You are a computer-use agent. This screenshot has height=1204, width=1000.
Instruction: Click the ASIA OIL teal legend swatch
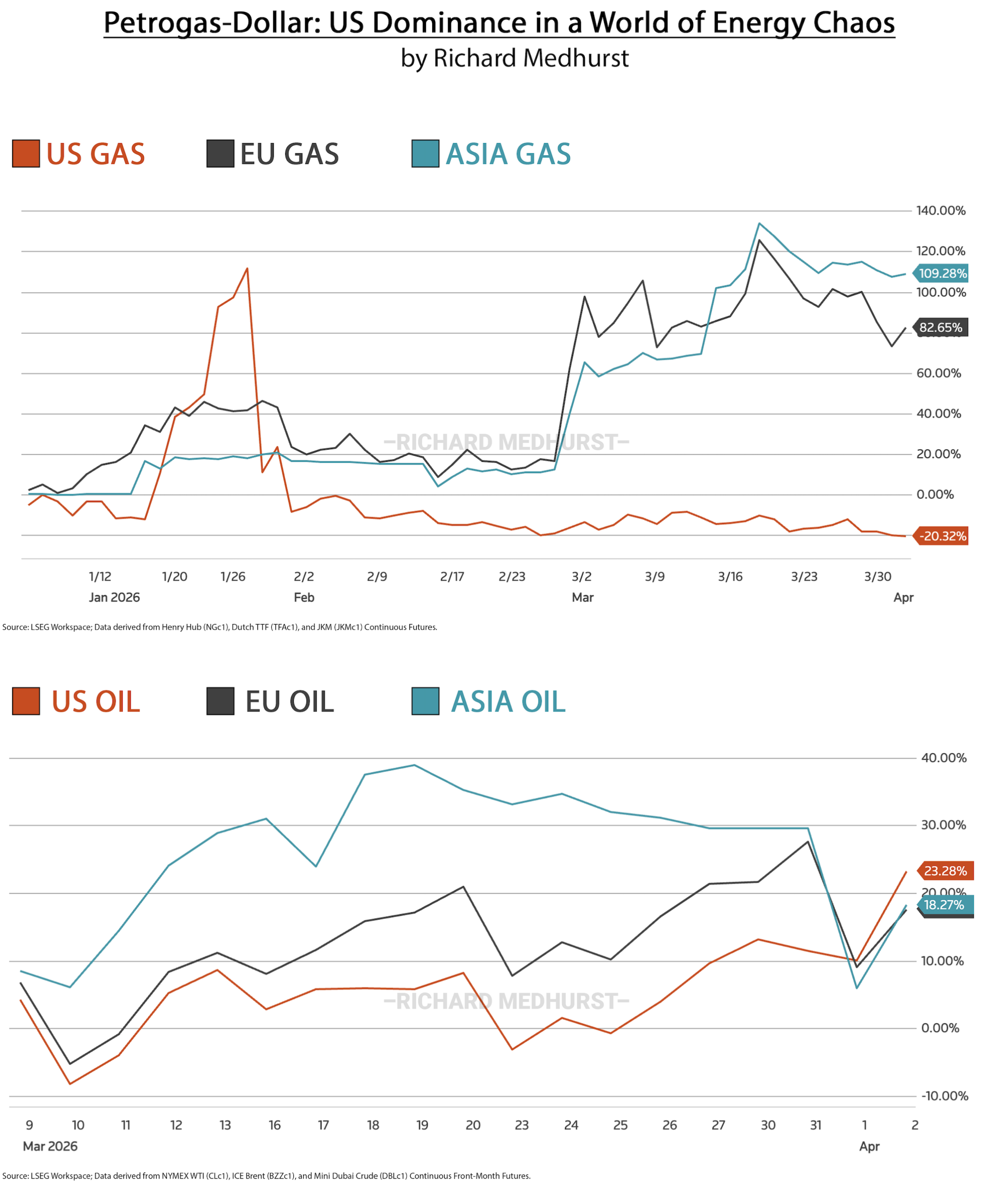425,701
